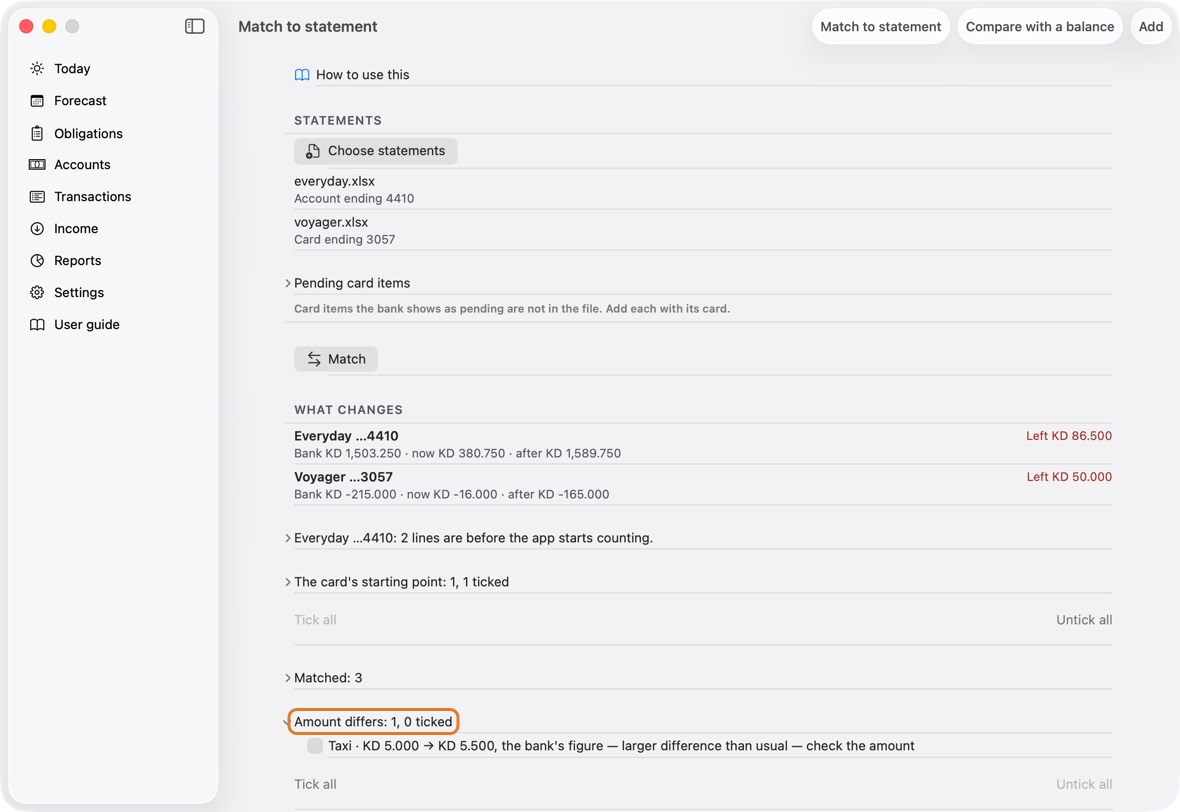The width and height of the screenshot is (1180, 812).
Task: Expand the card's starting point section
Action: (x=287, y=582)
